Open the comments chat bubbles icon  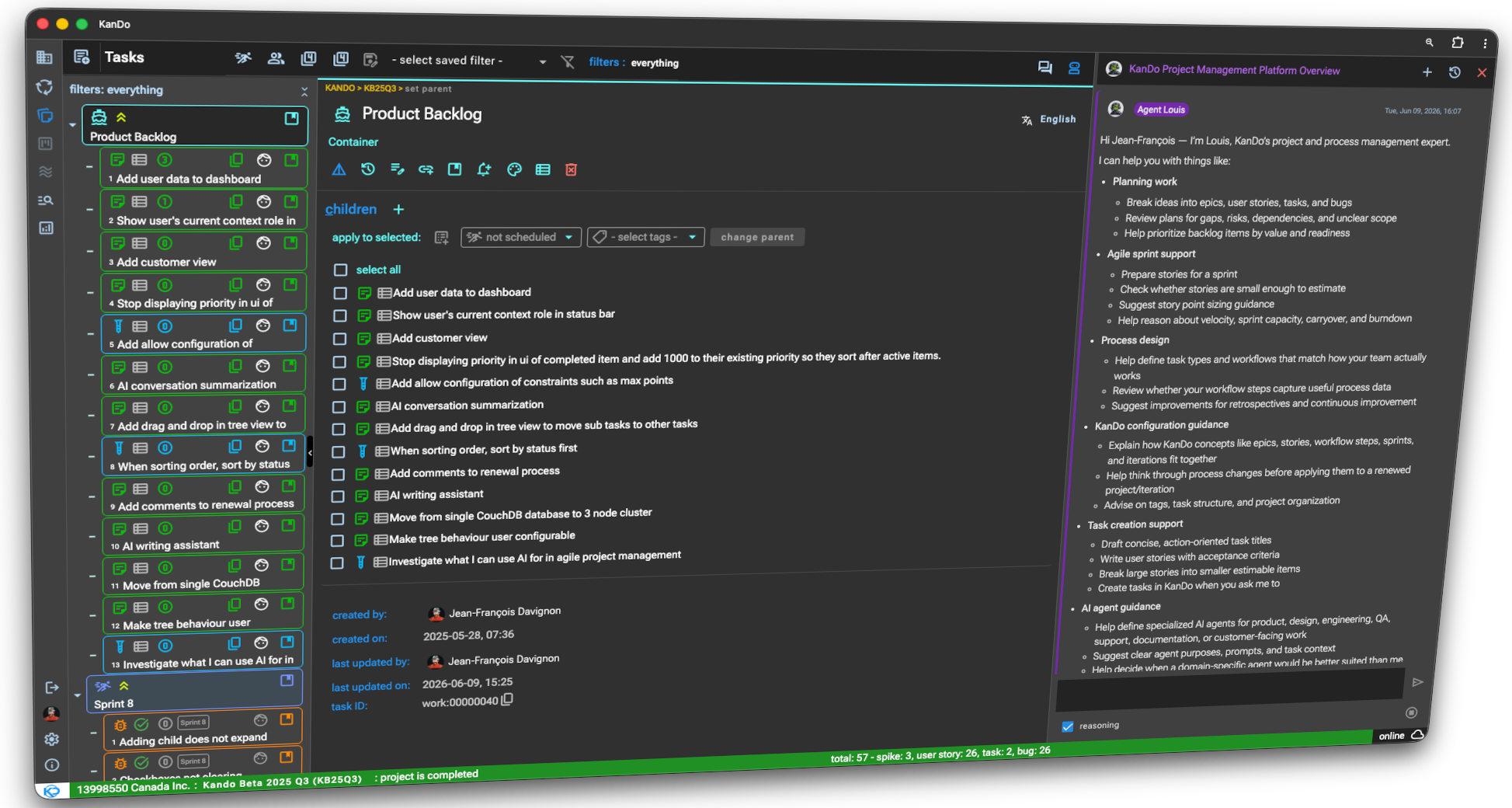1044,68
